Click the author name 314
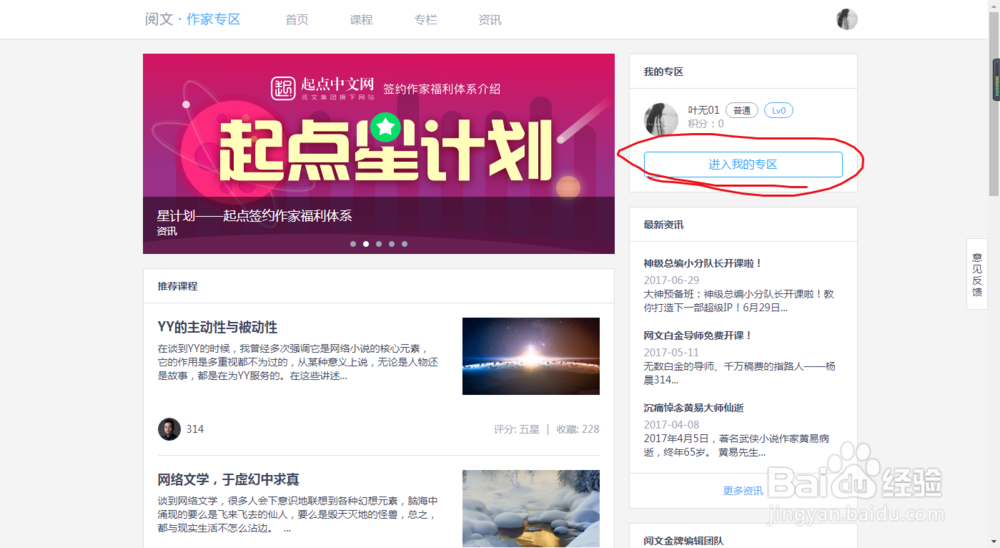 (195, 429)
